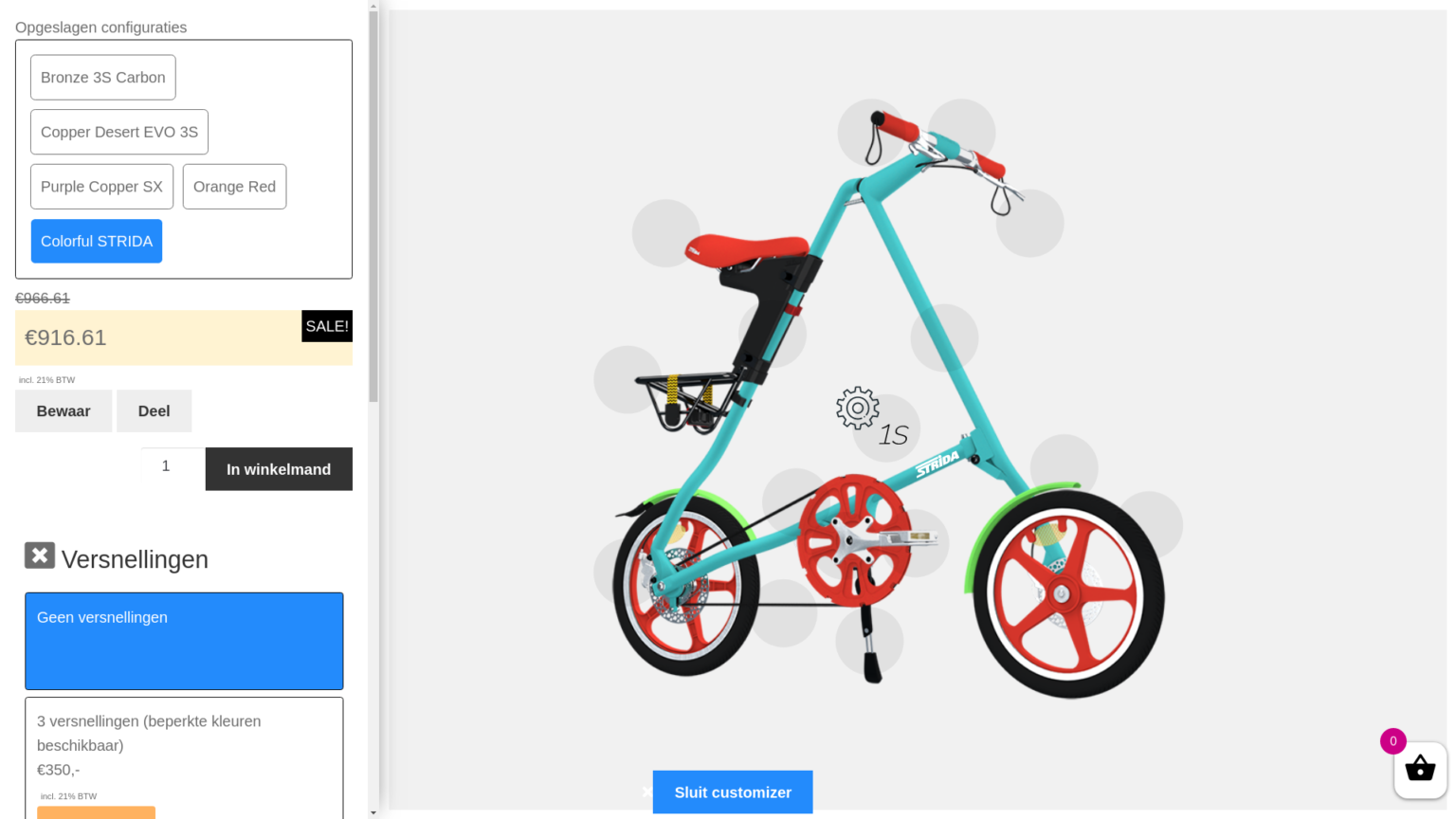Click the green front mudguard hotspot
Screen dimensions: 1456x819
click(x=1065, y=468)
